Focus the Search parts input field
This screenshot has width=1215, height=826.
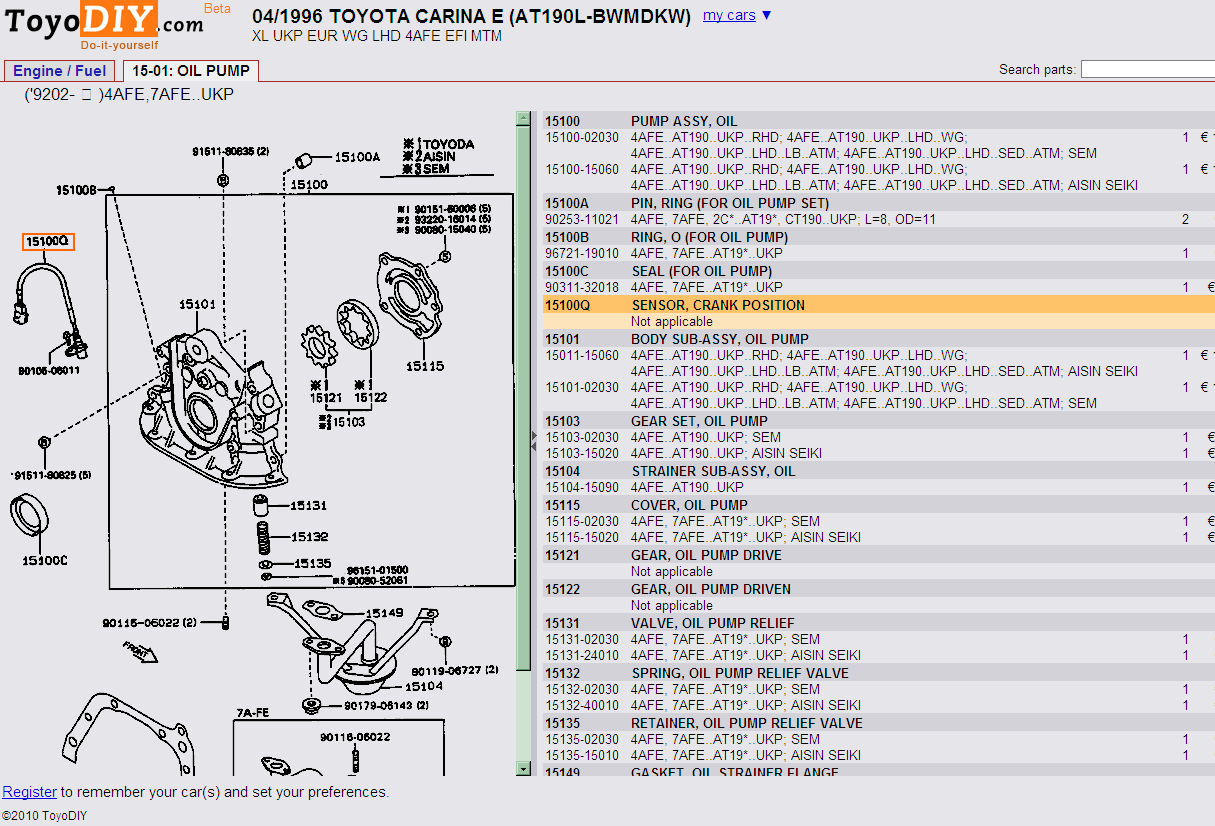tap(1148, 69)
